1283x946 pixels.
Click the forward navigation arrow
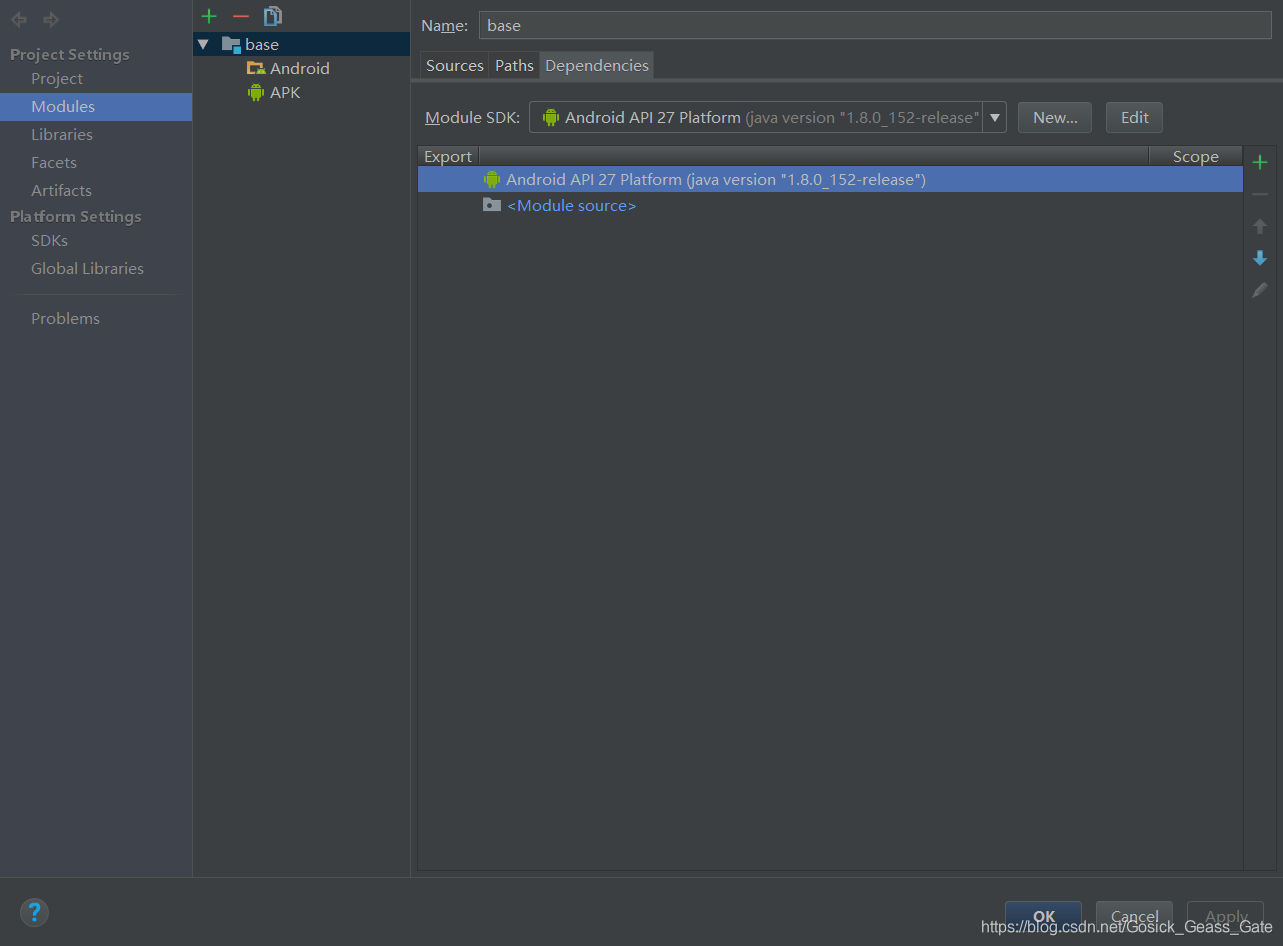coord(51,19)
